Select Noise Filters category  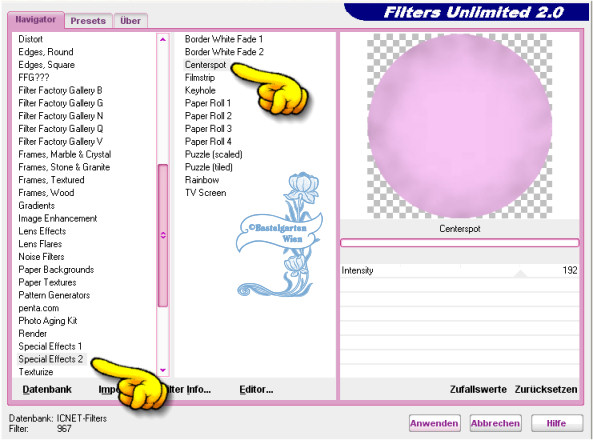pos(41,257)
